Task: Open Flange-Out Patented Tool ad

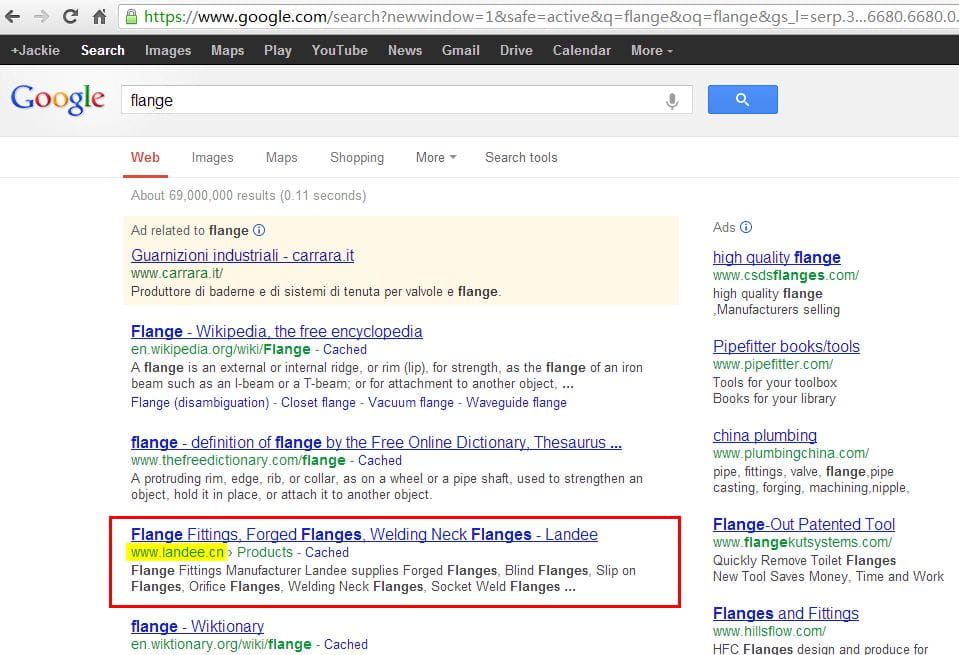Action: [804, 524]
